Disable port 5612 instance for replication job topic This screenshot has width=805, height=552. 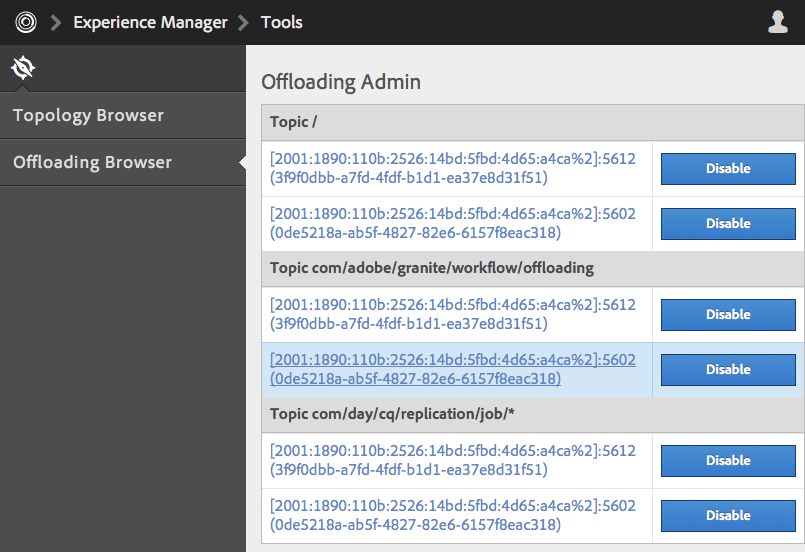click(728, 461)
